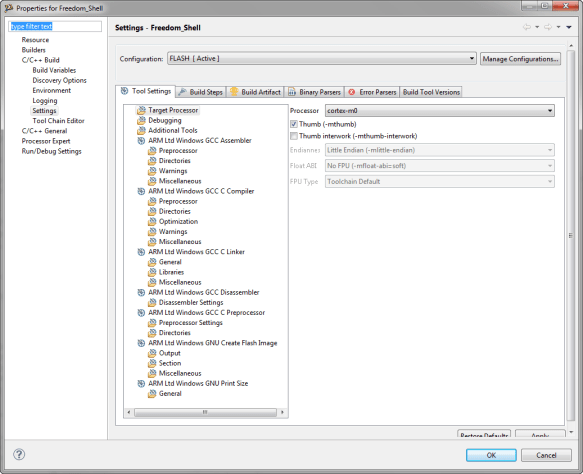
Task: Click the Error Parsers red icon
Action: [351, 92]
